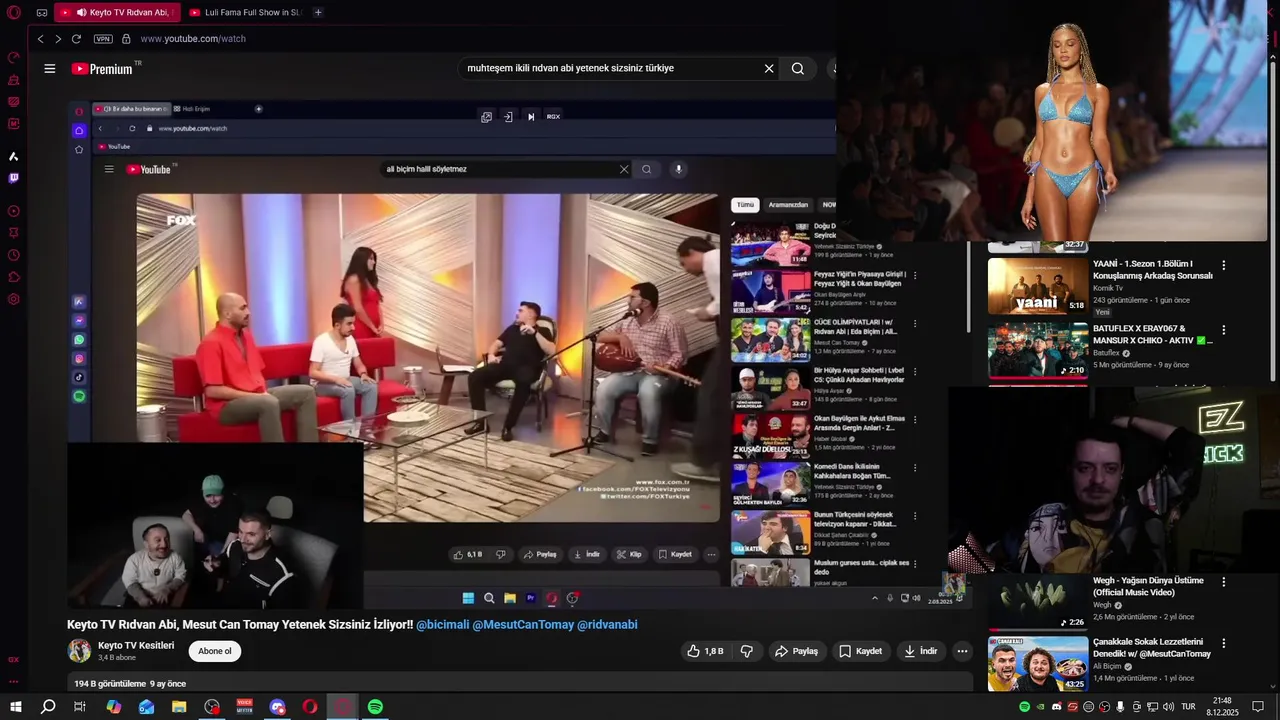This screenshot has height=720, width=1280.
Task: Open more actions three-dot menu under video
Action: pos(962,651)
